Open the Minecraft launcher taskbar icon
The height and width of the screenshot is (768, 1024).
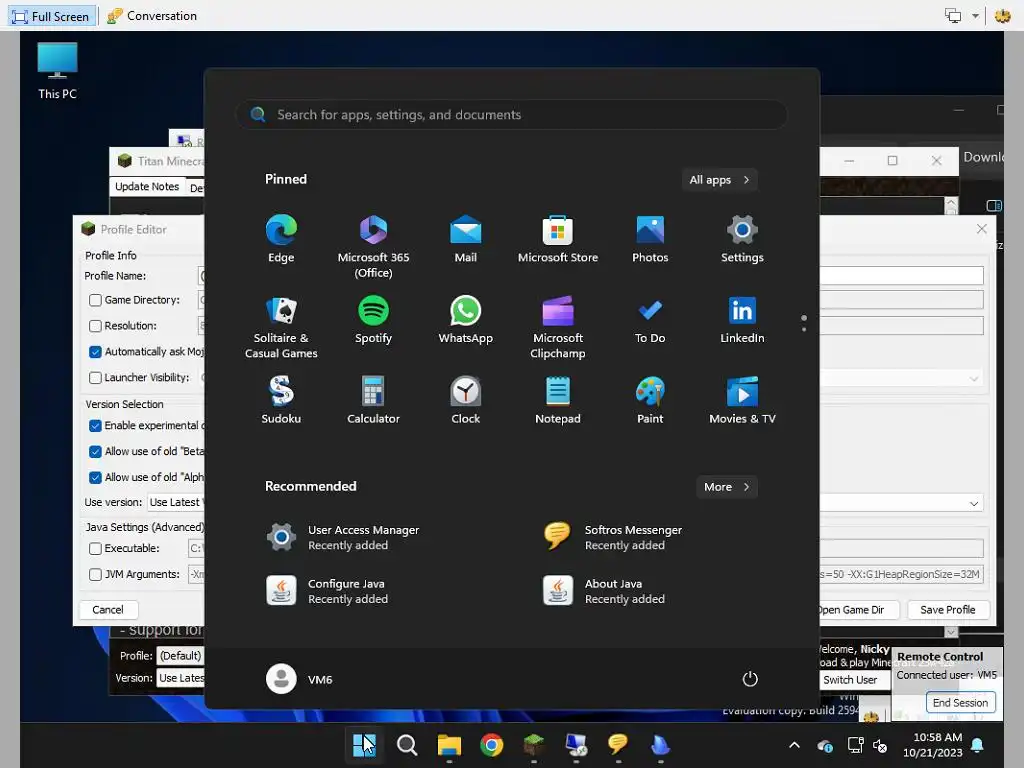point(534,744)
